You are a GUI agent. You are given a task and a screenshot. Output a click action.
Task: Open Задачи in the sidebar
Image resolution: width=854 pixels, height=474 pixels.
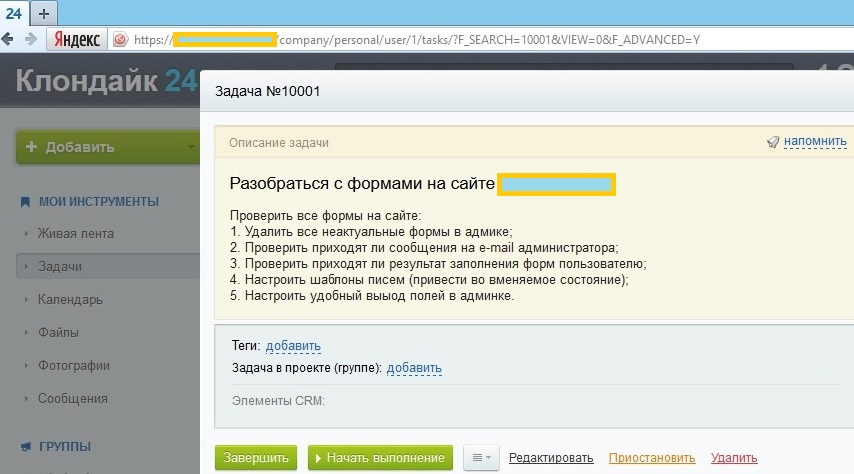click(108, 266)
